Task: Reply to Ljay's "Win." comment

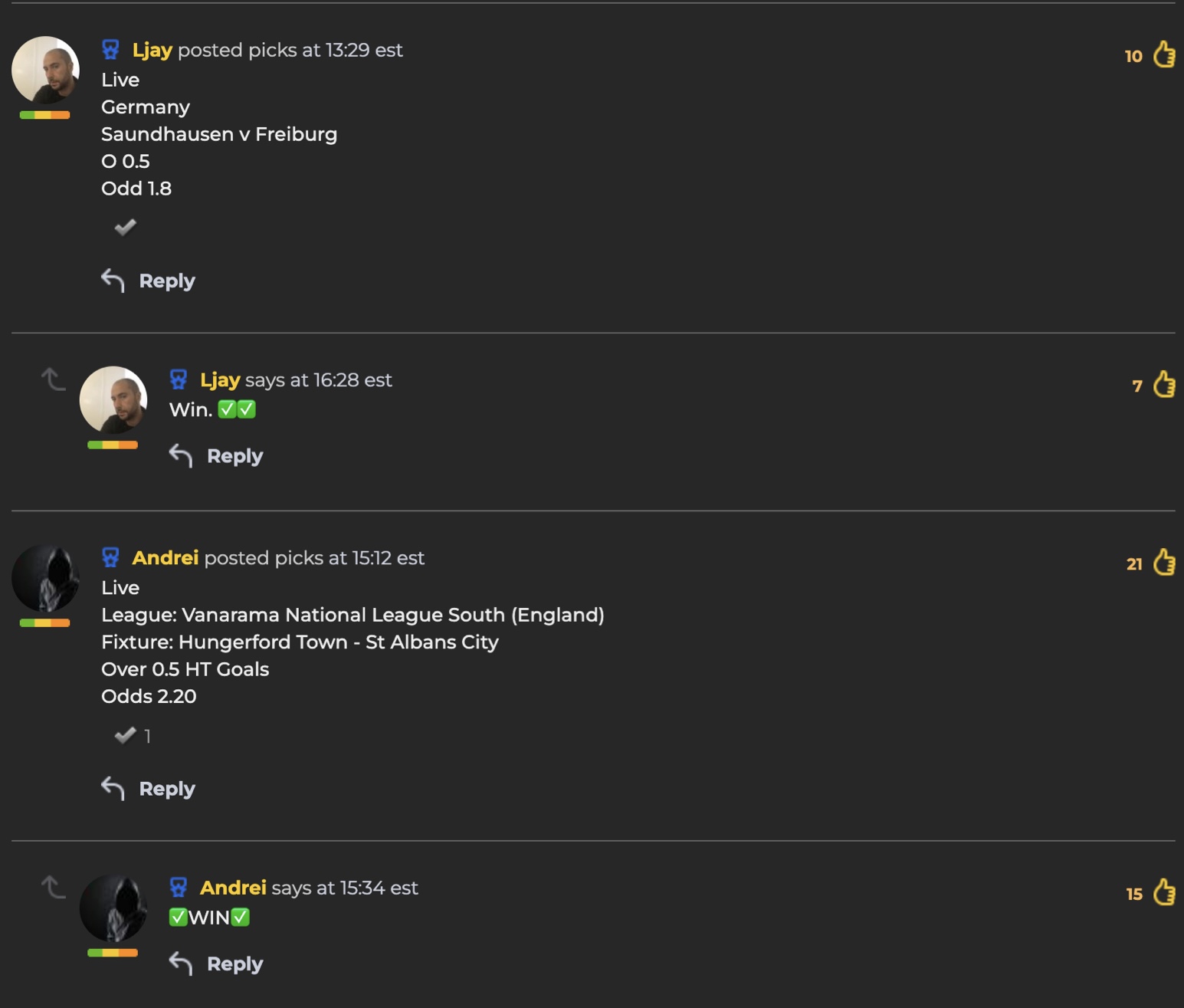Action: pos(235,456)
